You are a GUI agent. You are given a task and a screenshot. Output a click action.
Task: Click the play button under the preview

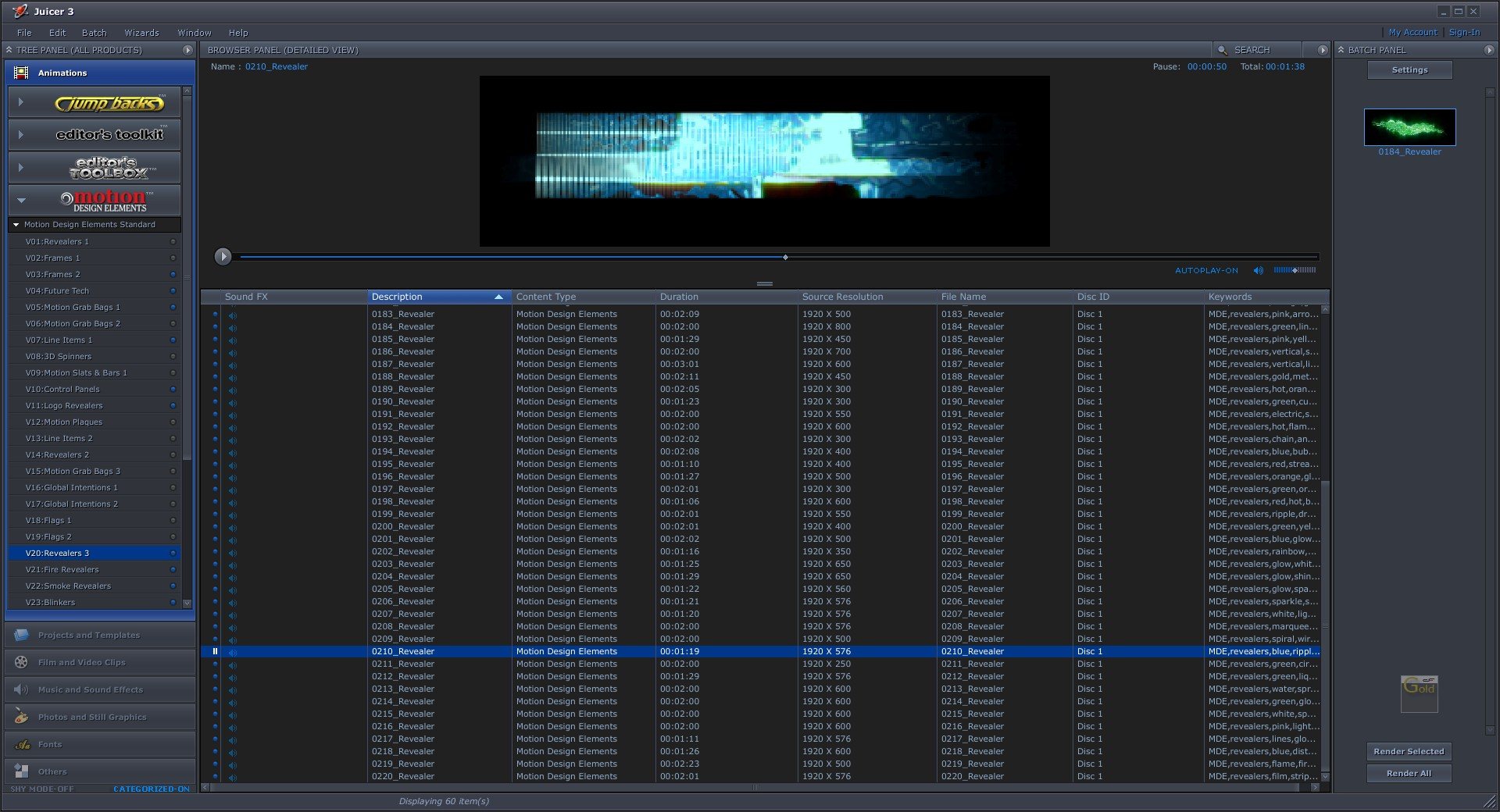pyautogui.click(x=223, y=256)
